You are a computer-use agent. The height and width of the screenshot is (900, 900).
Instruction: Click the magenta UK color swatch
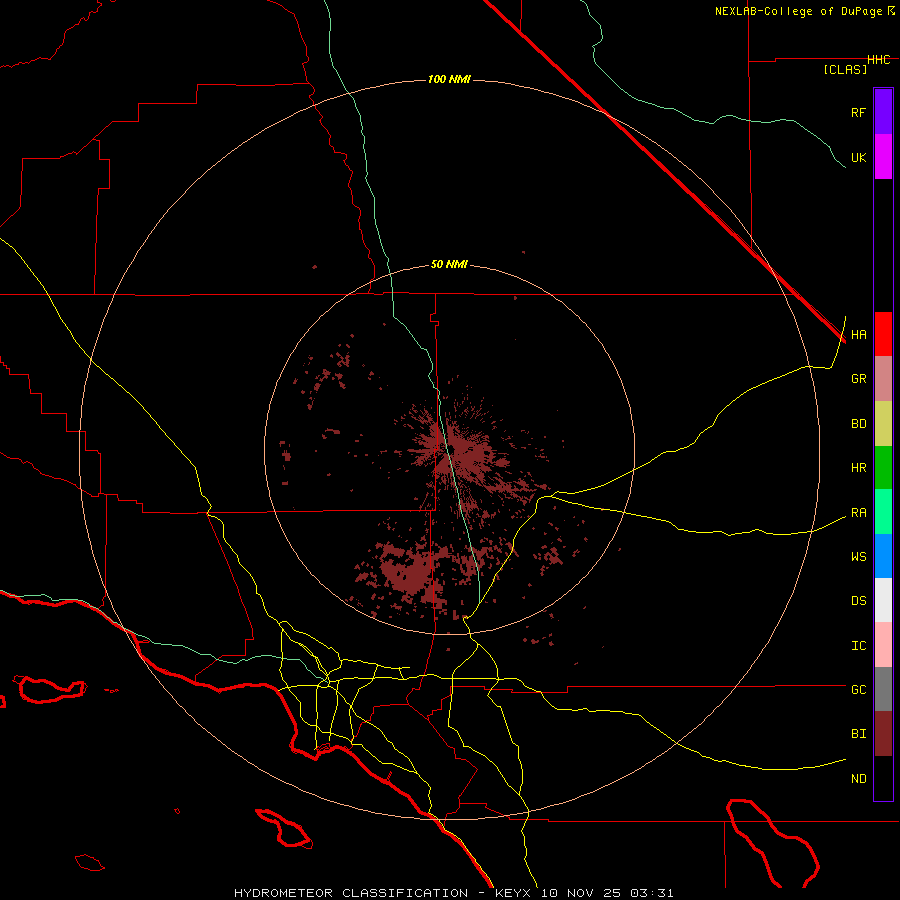coord(883,157)
